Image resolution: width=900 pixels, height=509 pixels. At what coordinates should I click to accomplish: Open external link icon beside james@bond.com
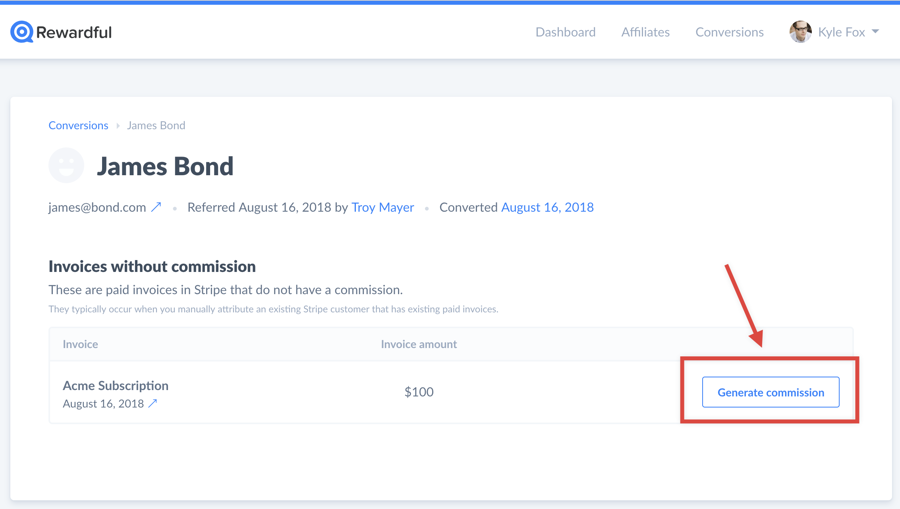tap(156, 207)
